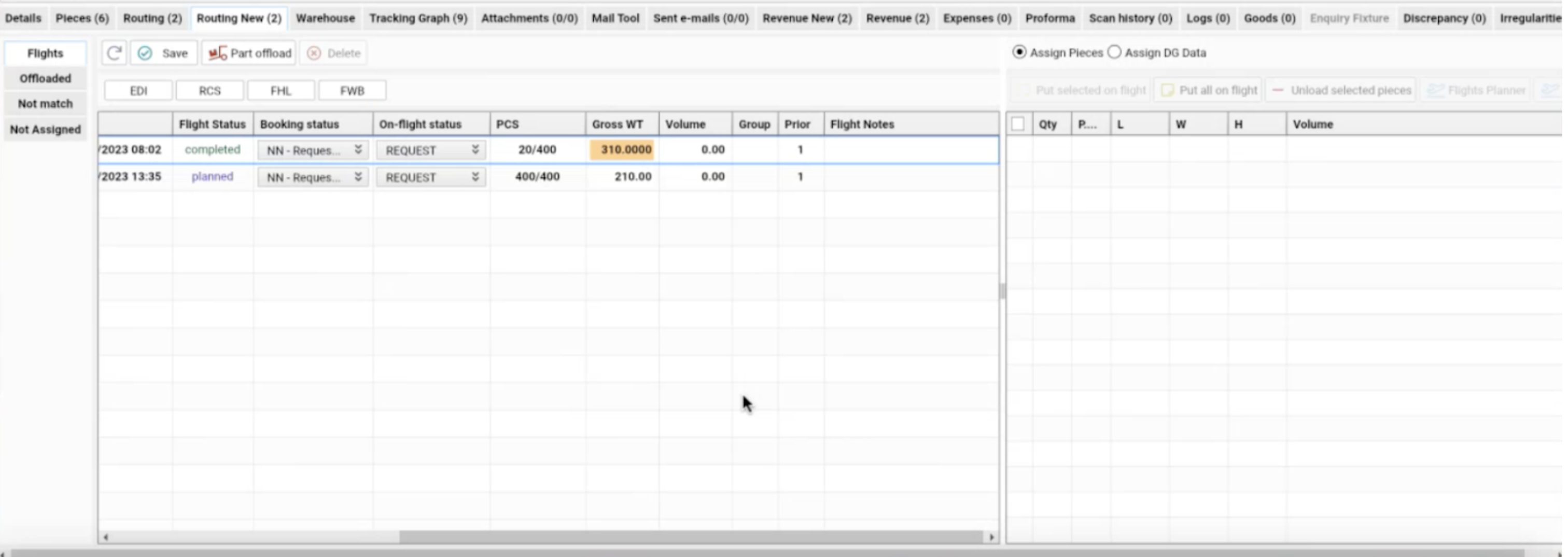
Task: Click the refresh icon in the toolbar
Action: 115,53
